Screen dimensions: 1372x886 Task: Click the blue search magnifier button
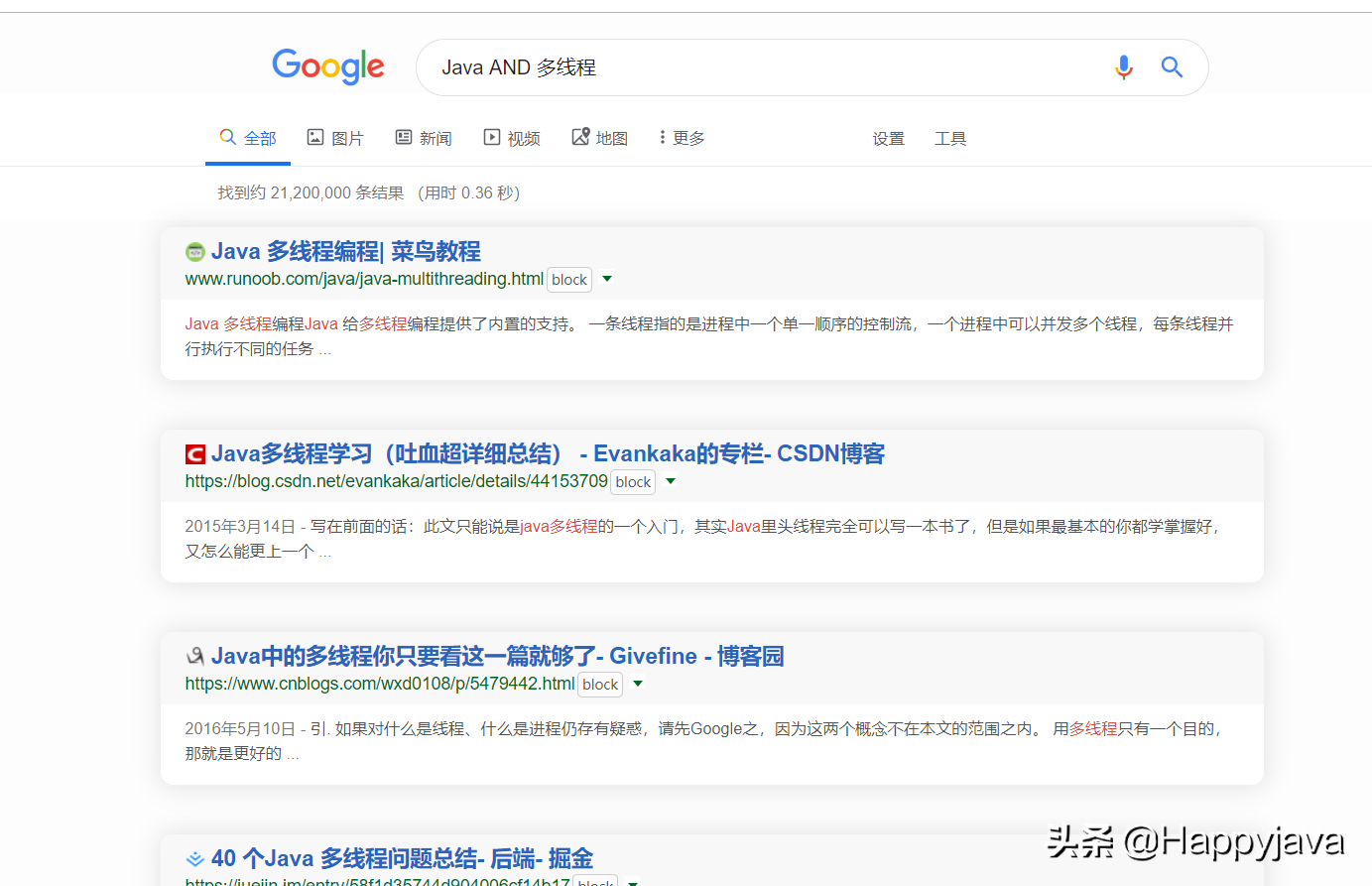click(1172, 67)
